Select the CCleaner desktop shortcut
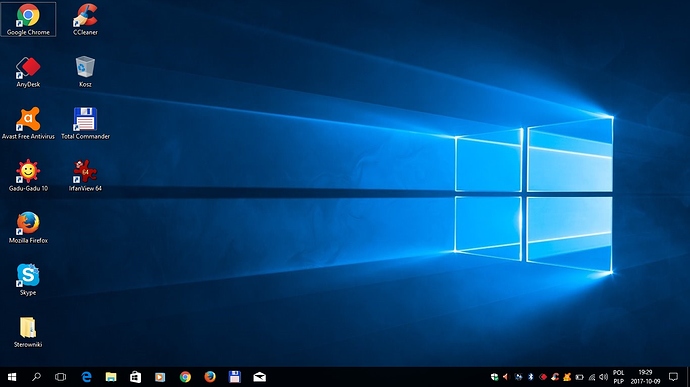The width and height of the screenshot is (690, 387). [85, 19]
